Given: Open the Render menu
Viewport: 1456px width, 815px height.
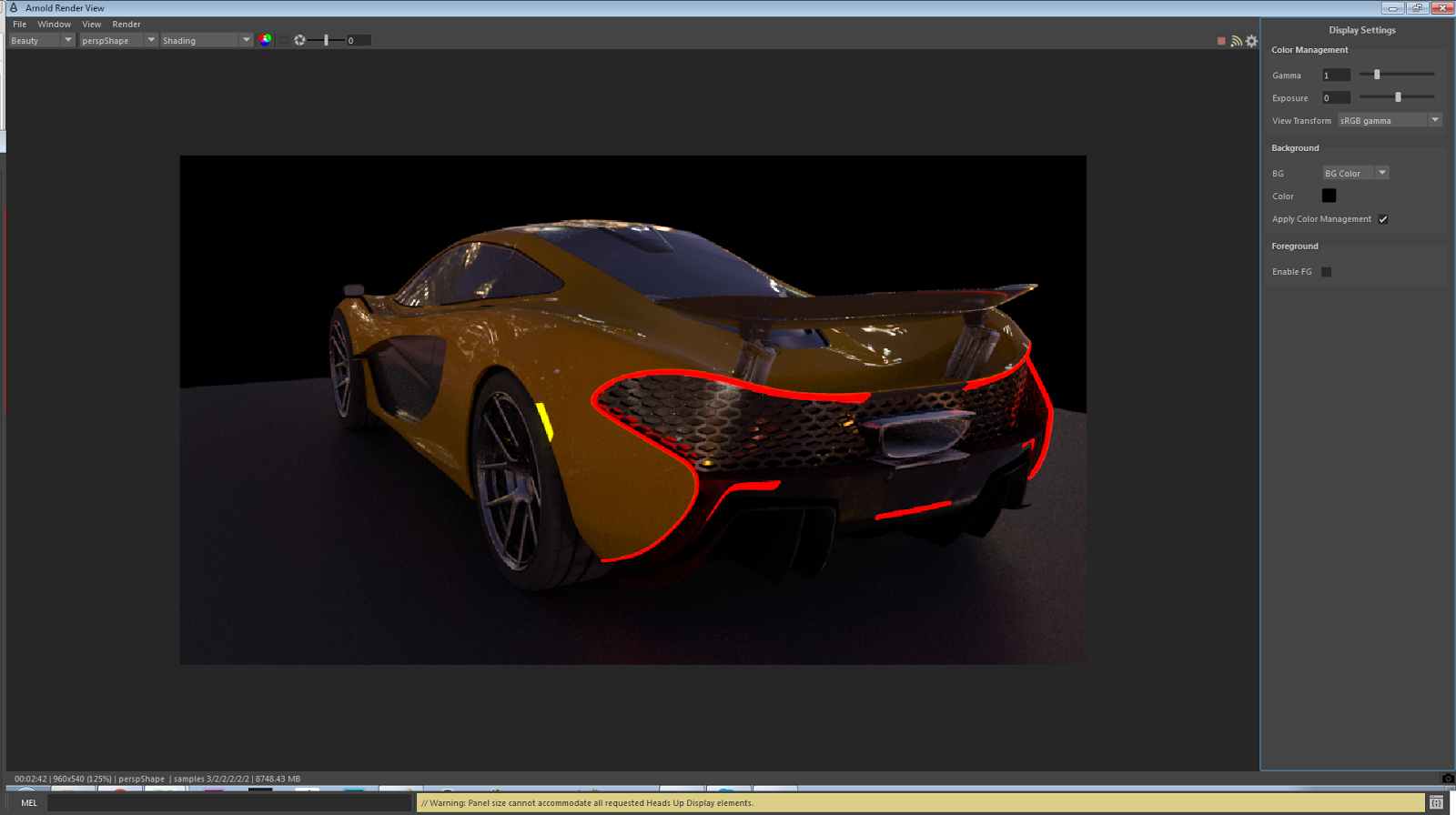Looking at the screenshot, I should coord(126,25).
